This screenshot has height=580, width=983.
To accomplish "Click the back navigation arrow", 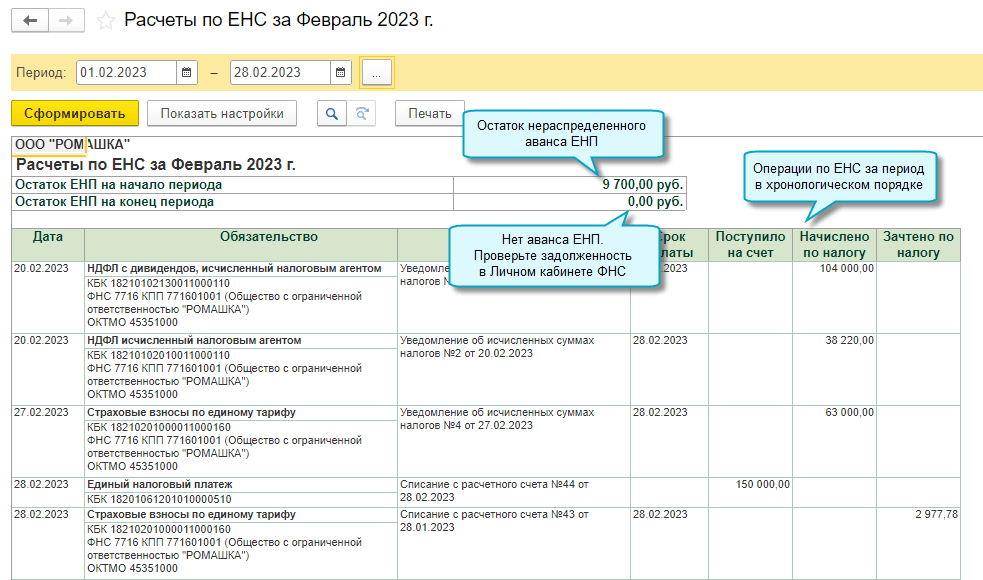I will 30,20.
